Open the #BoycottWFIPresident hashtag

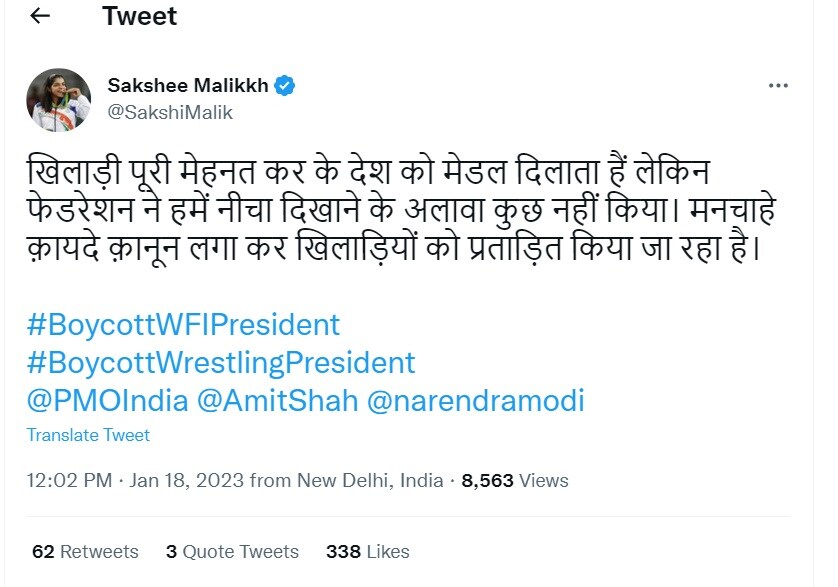[184, 325]
